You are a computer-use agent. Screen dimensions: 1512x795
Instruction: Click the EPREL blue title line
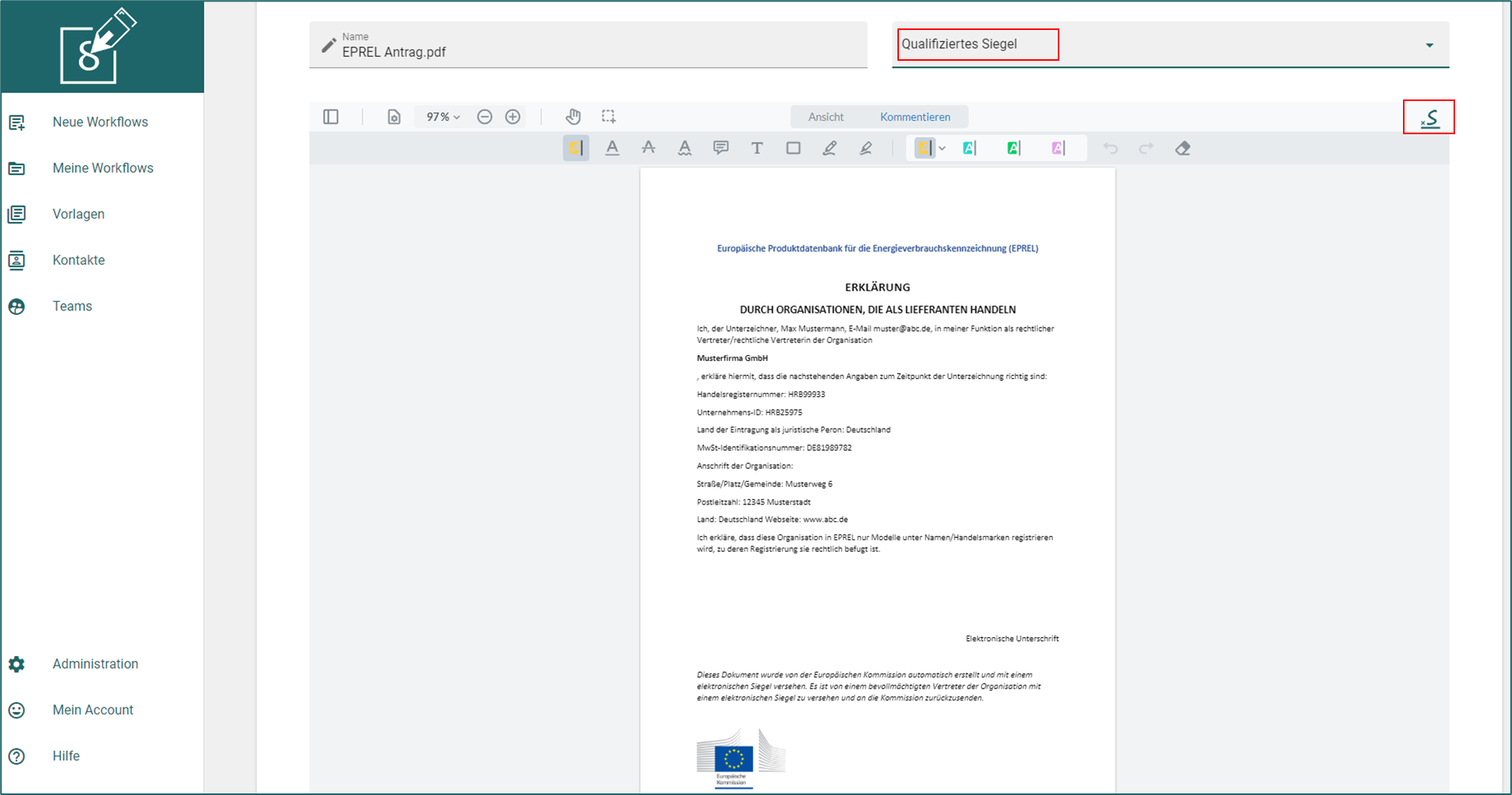(877, 249)
